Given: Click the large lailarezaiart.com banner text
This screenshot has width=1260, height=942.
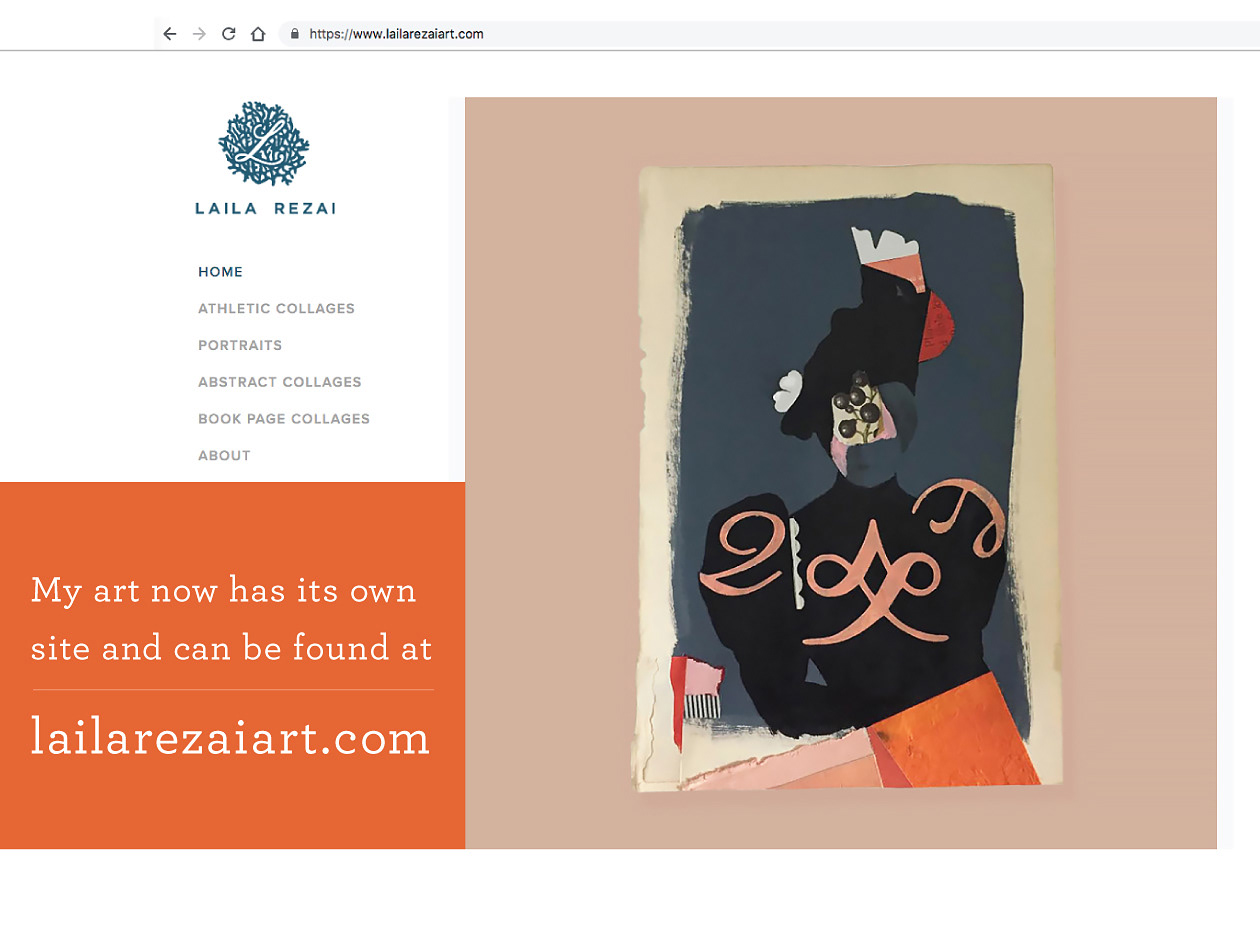Looking at the screenshot, I should point(231,737).
